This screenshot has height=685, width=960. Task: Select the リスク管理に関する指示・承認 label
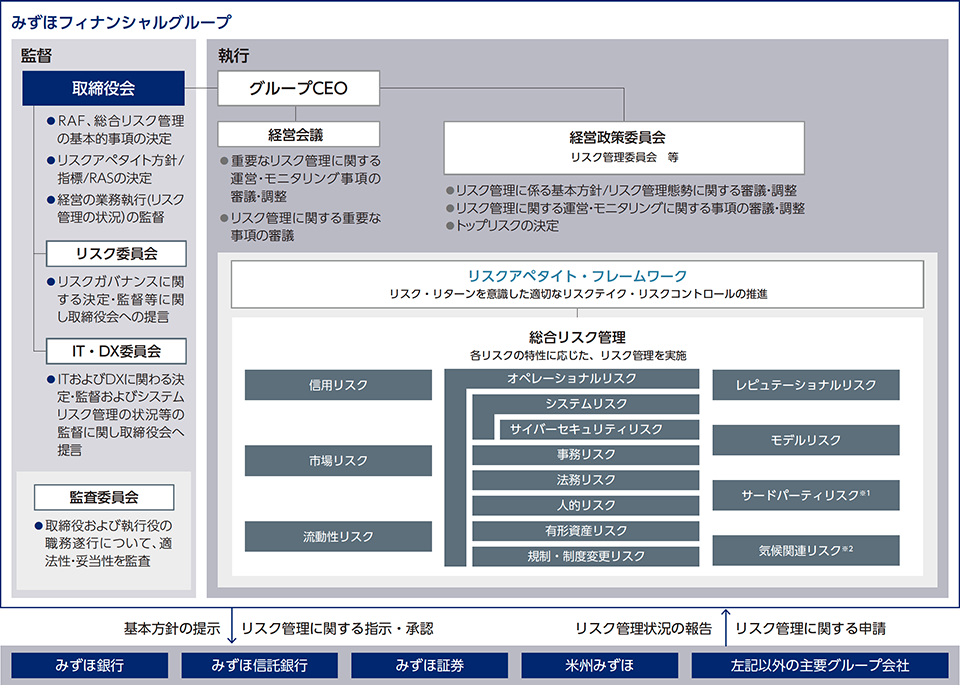(337, 629)
